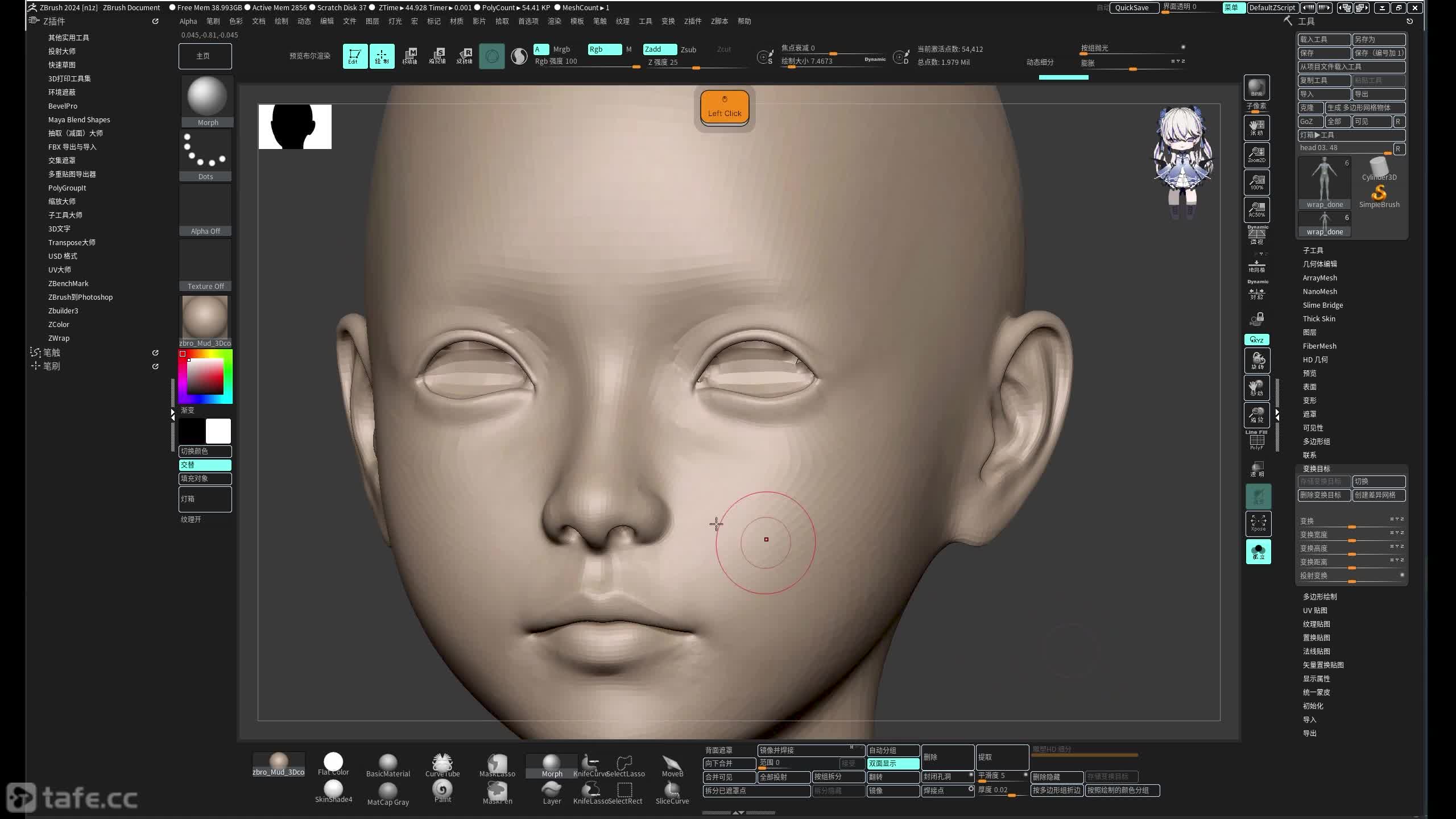1456x819 pixels.
Task: Toggle the Zadd sculpt mode
Action: coord(660,49)
